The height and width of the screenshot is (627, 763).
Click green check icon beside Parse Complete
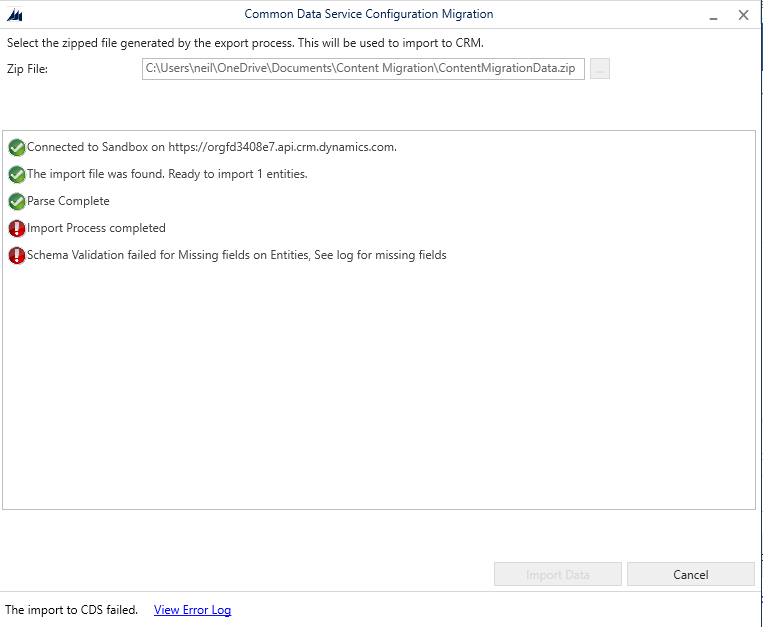16,202
